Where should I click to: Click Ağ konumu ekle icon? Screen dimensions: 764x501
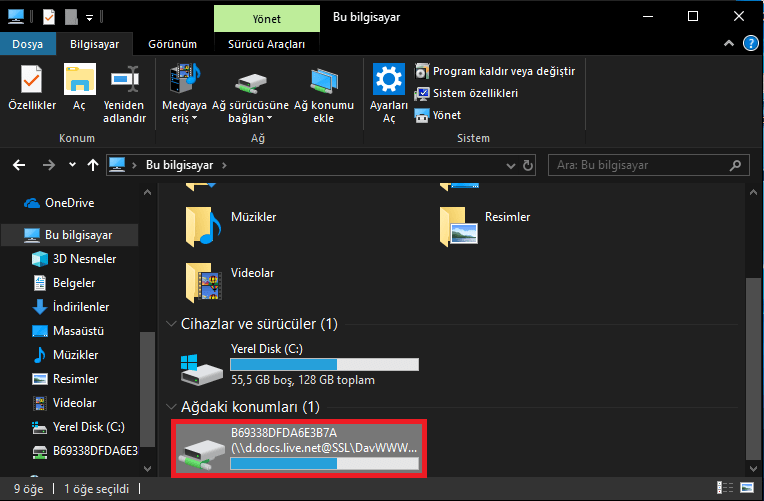pyautogui.click(x=324, y=94)
